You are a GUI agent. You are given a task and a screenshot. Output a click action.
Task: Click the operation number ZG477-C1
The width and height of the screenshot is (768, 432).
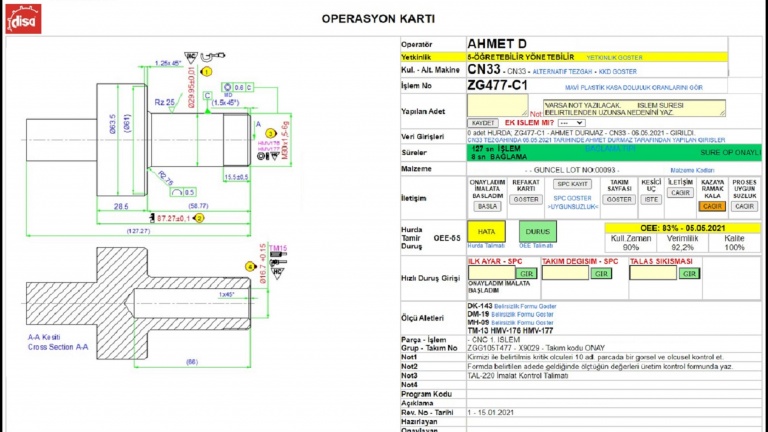pos(497,85)
